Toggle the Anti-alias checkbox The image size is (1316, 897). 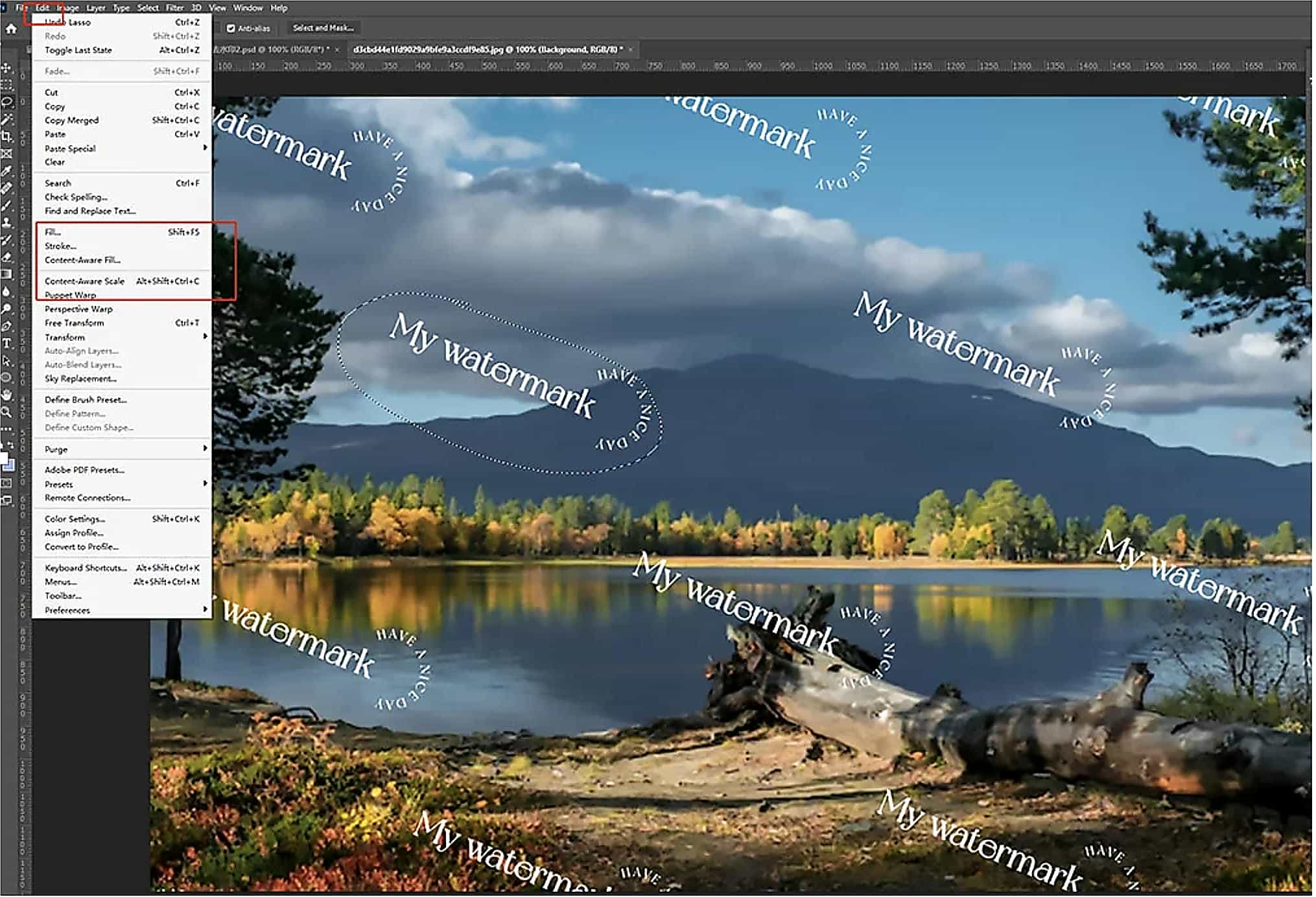[231, 29]
